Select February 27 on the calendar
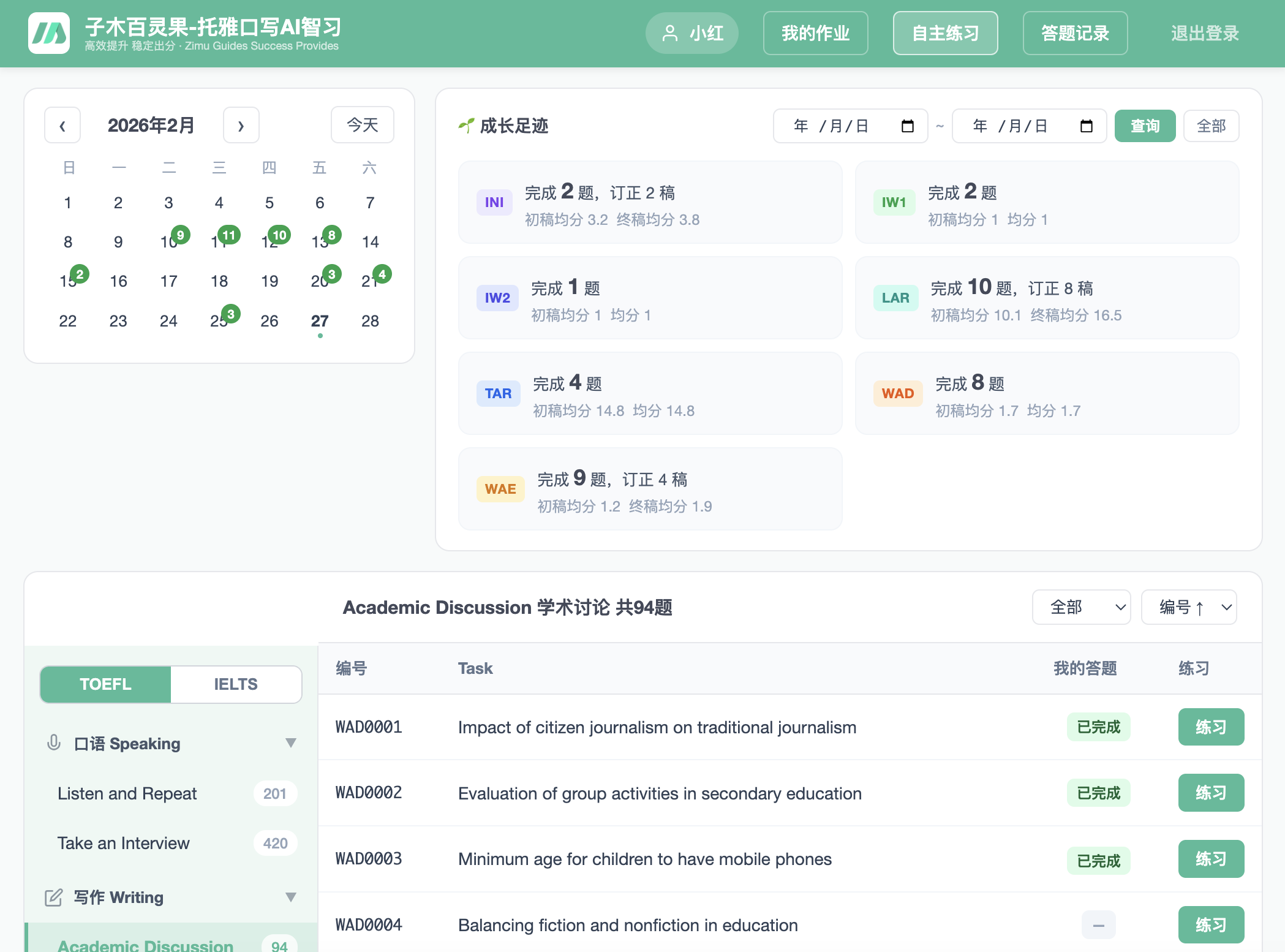This screenshot has height=952, width=1285. [x=319, y=320]
